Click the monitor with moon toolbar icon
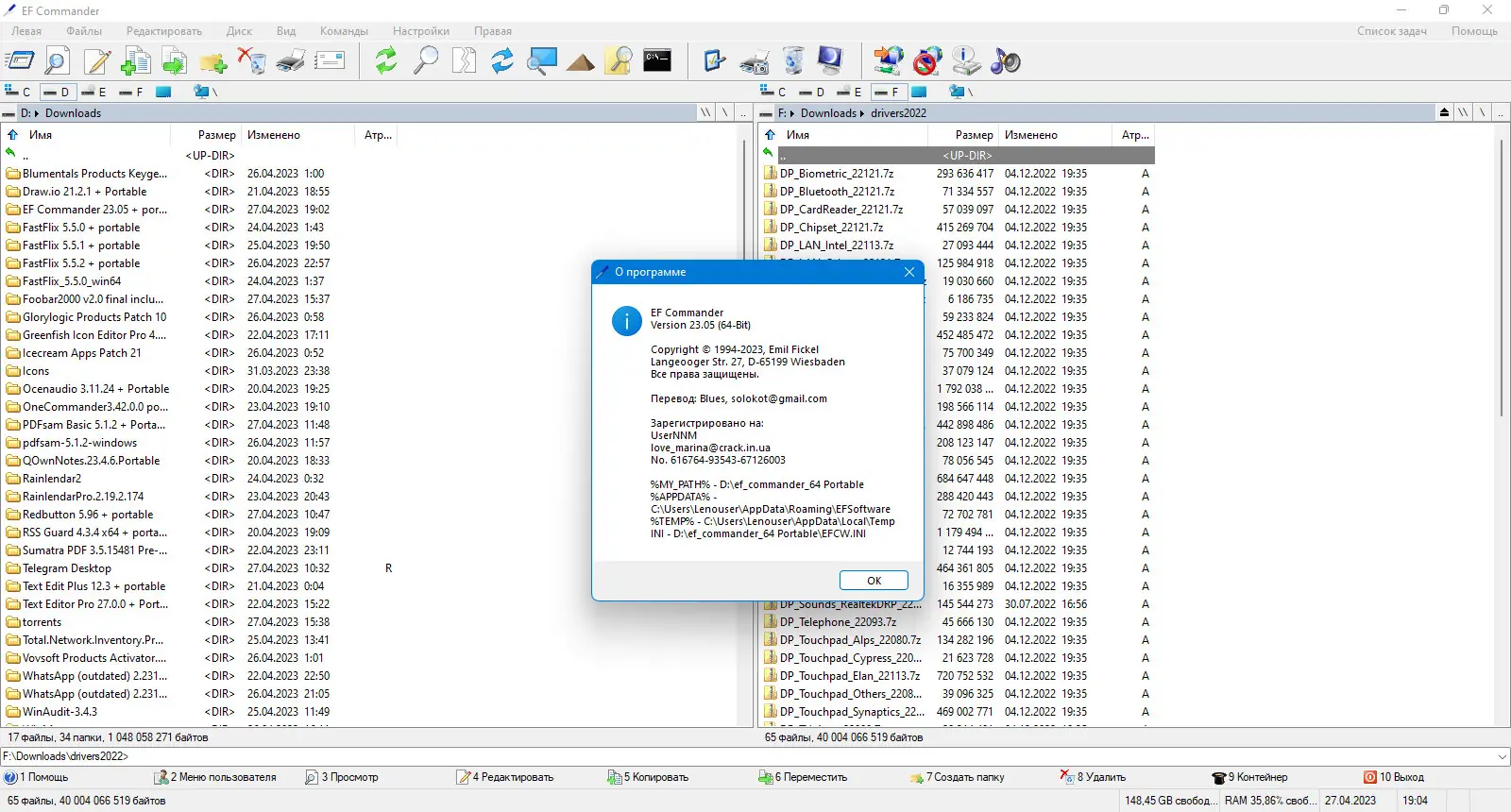Screen dimensions: 1511x812 (830, 61)
